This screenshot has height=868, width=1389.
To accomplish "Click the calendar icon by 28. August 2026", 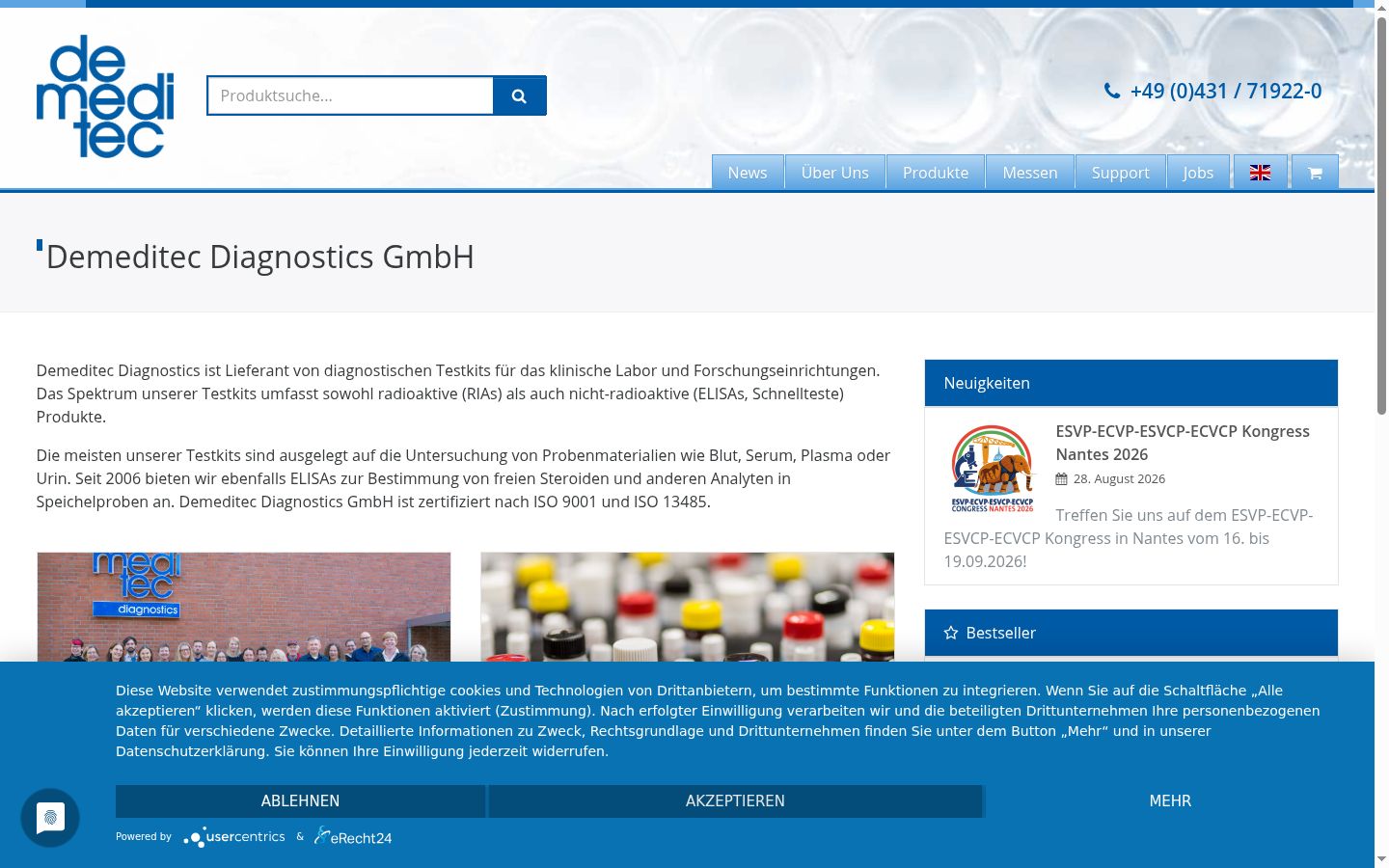I will (x=1061, y=478).
